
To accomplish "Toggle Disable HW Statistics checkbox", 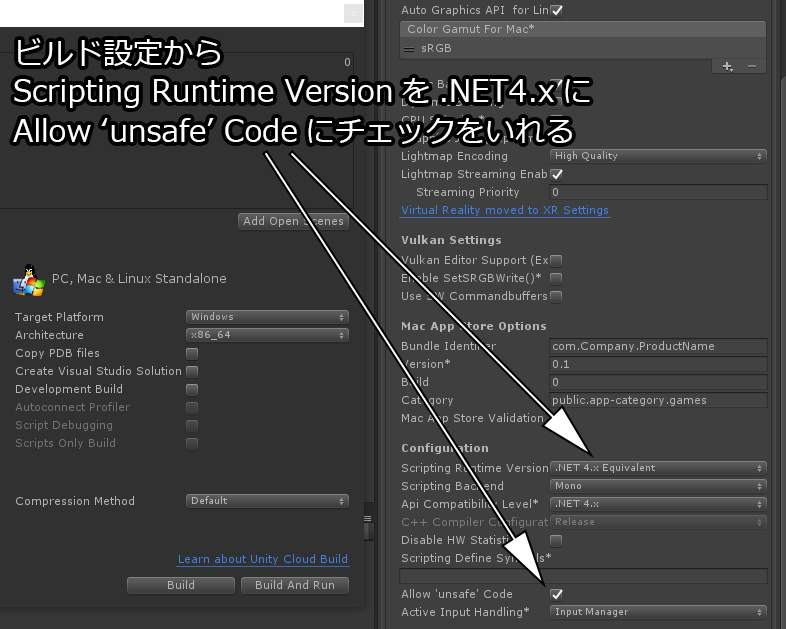I will click(x=556, y=541).
